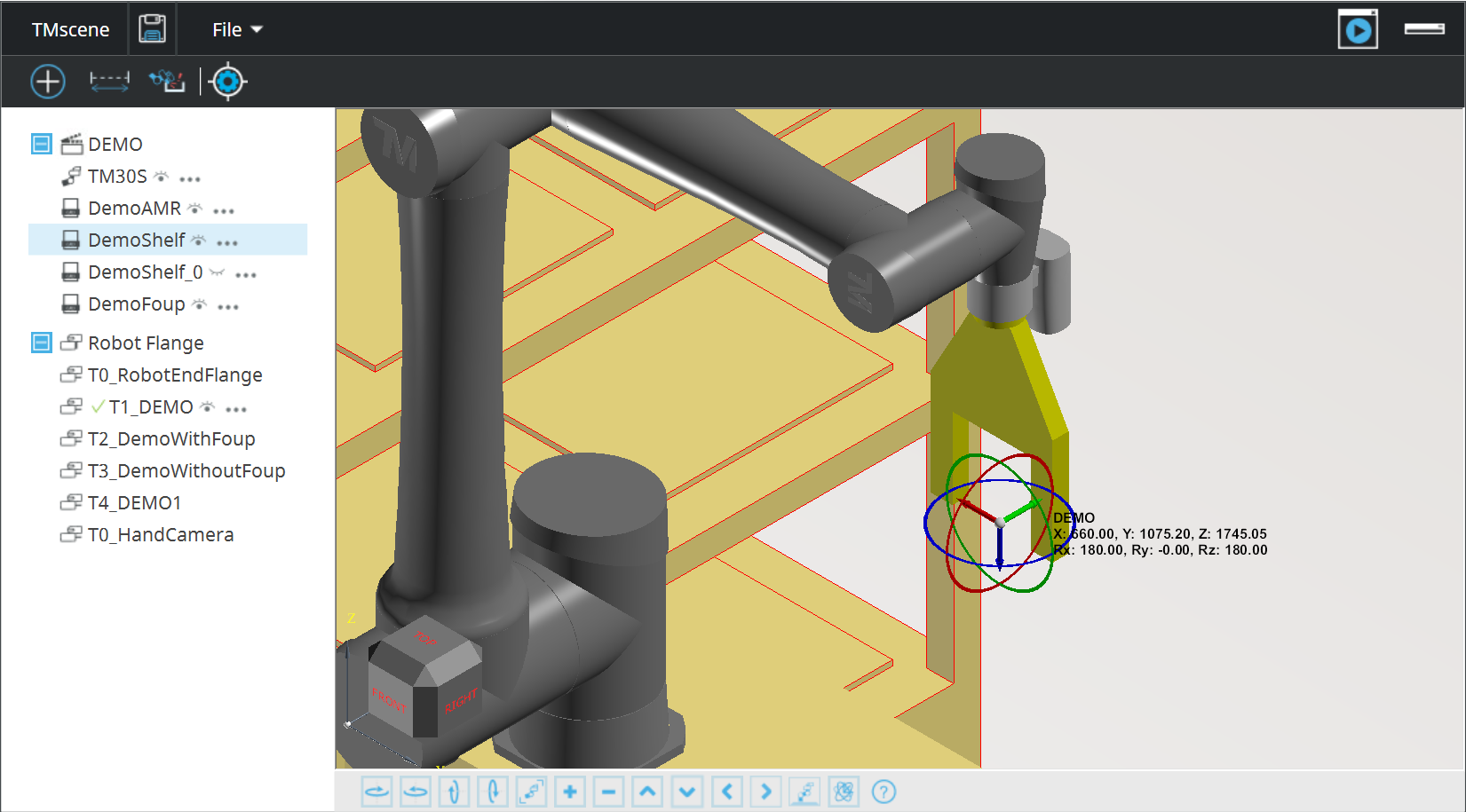
Task: Click the target gear settings icon
Action: click(228, 82)
